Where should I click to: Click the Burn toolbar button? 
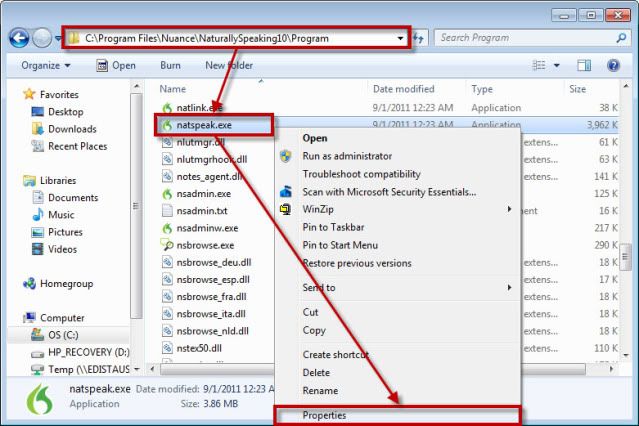170,65
